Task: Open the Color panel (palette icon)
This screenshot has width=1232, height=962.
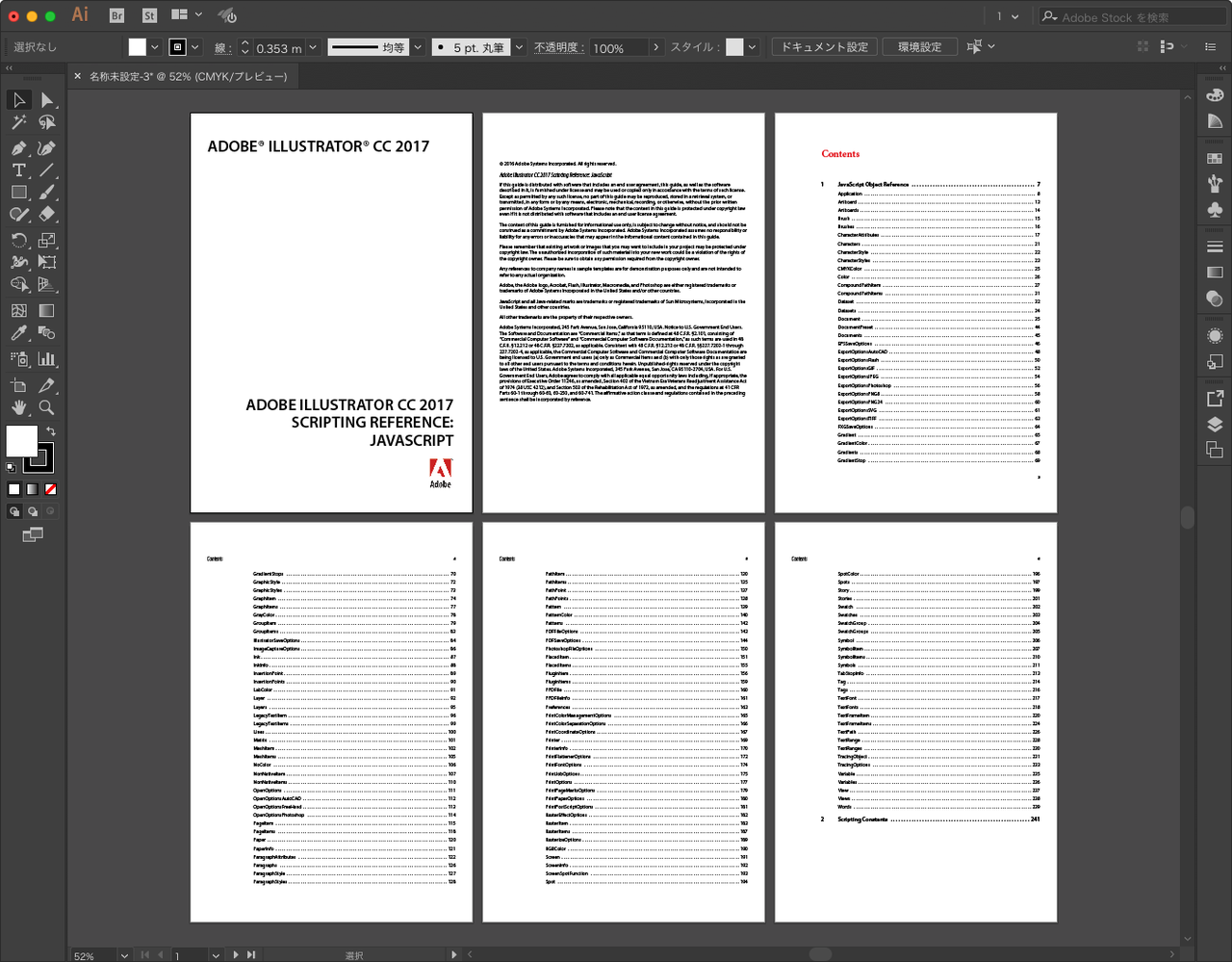Action: coord(1215,95)
